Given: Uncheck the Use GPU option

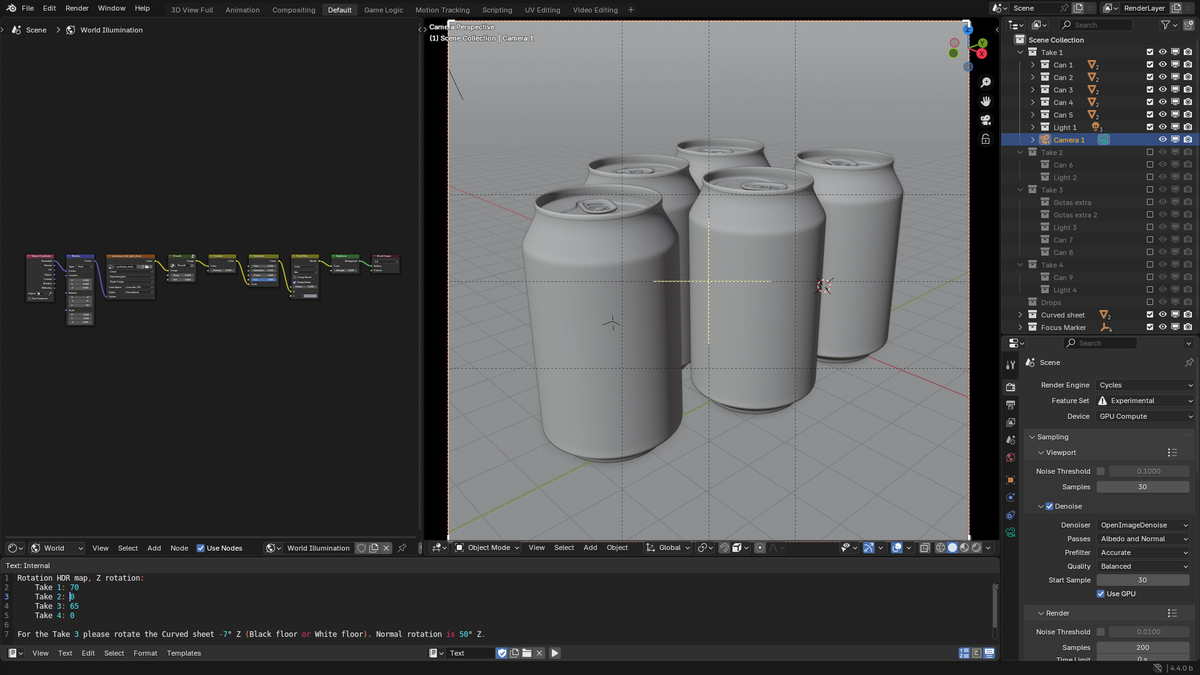Looking at the screenshot, I should tap(1101, 594).
